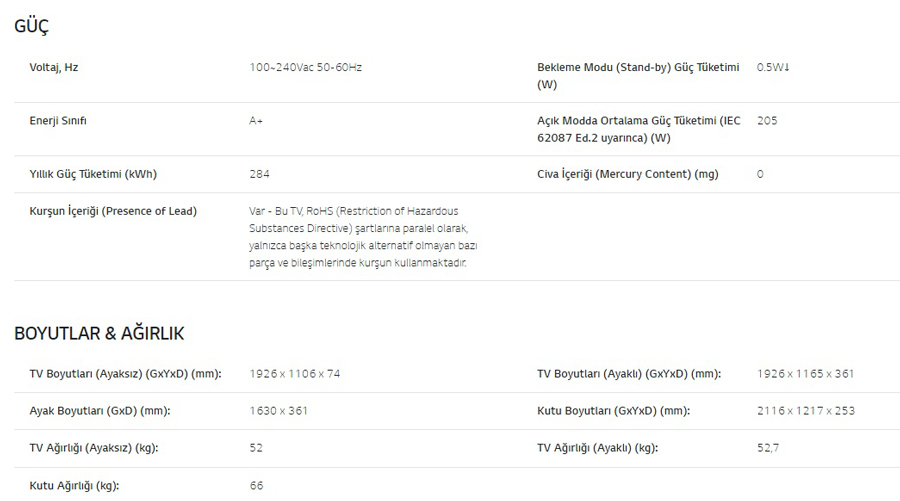
Task: Click the 2116 x 1217 x 253 box dimensions
Action: [x=806, y=411]
